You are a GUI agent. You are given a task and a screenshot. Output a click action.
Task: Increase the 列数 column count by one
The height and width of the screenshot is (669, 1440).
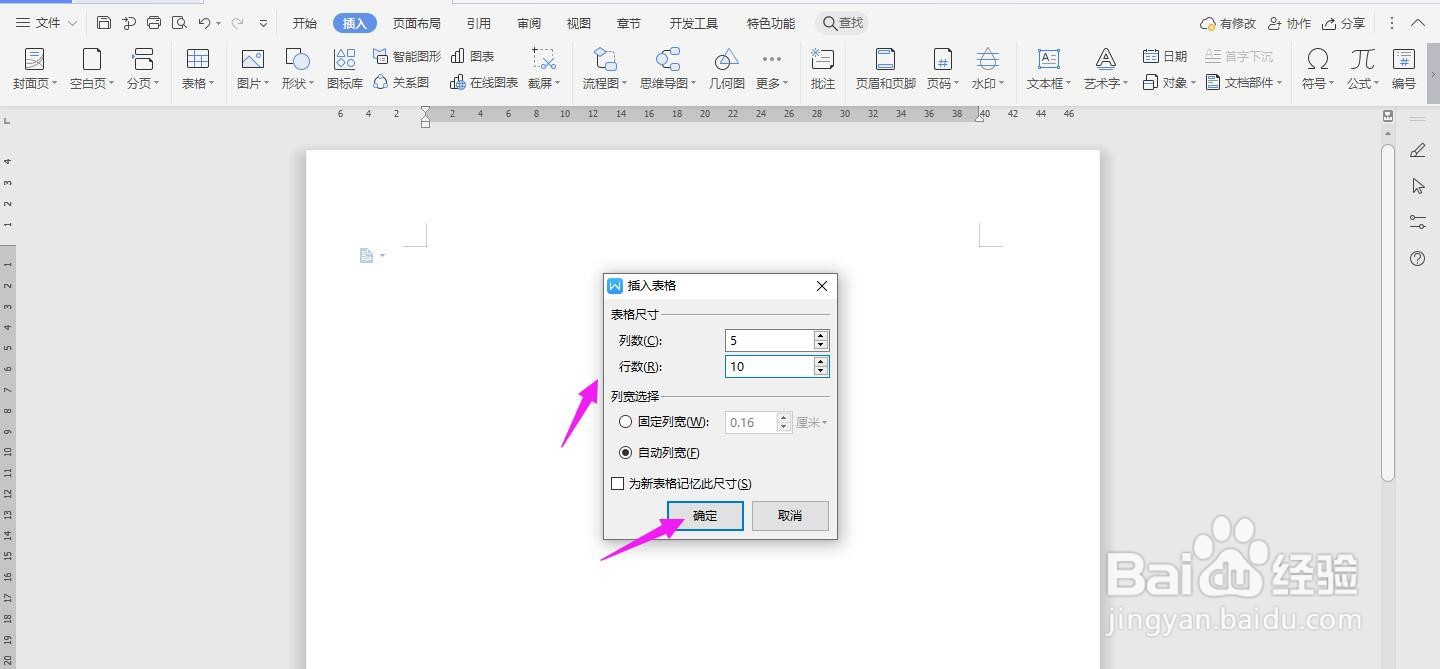tap(821, 336)
